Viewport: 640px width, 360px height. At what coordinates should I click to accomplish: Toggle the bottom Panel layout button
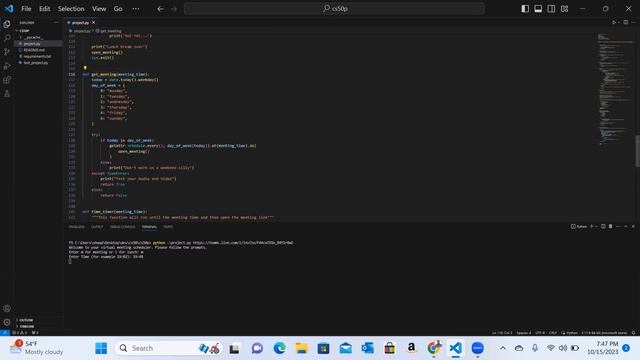pyautogui.click(x=538, y=9)
